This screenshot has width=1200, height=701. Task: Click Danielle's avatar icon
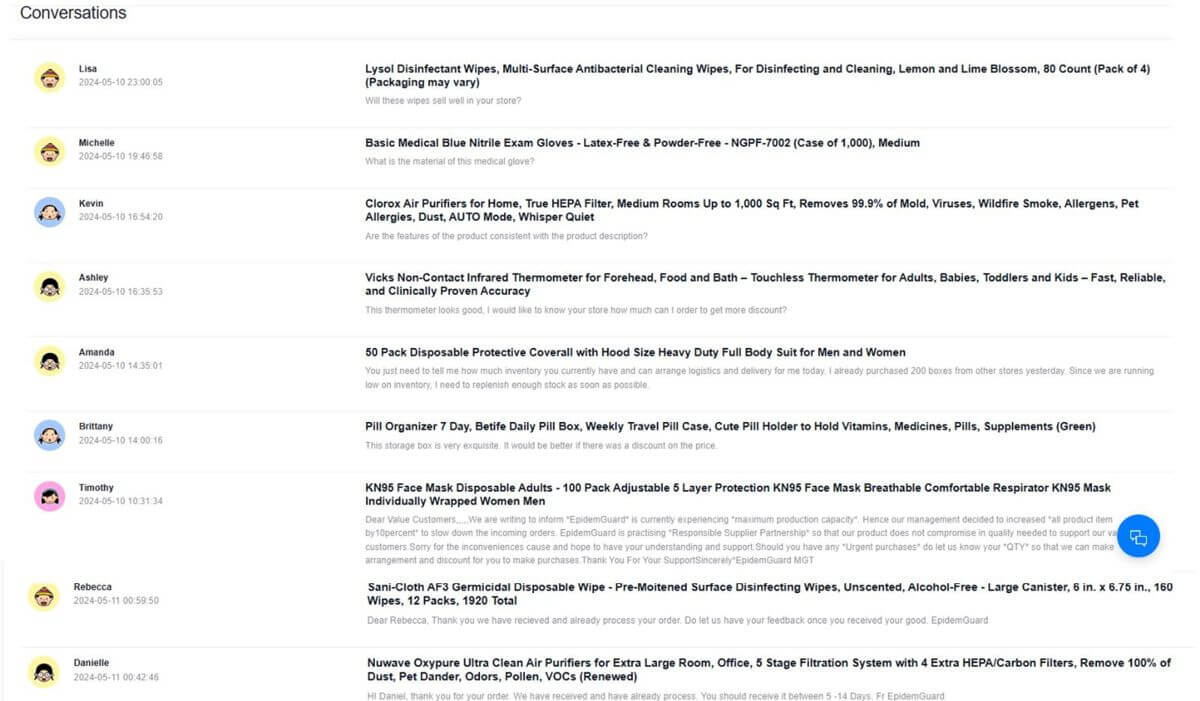point(44,671)
